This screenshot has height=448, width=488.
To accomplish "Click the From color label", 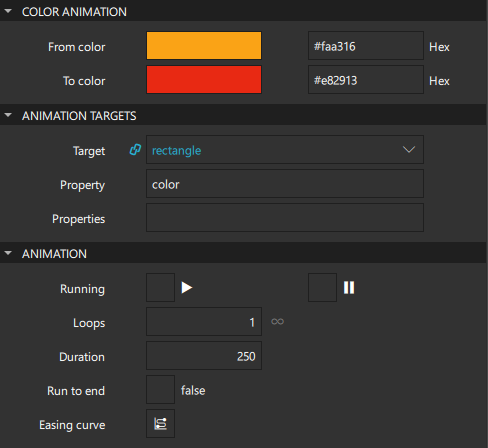I will point(76,47).
